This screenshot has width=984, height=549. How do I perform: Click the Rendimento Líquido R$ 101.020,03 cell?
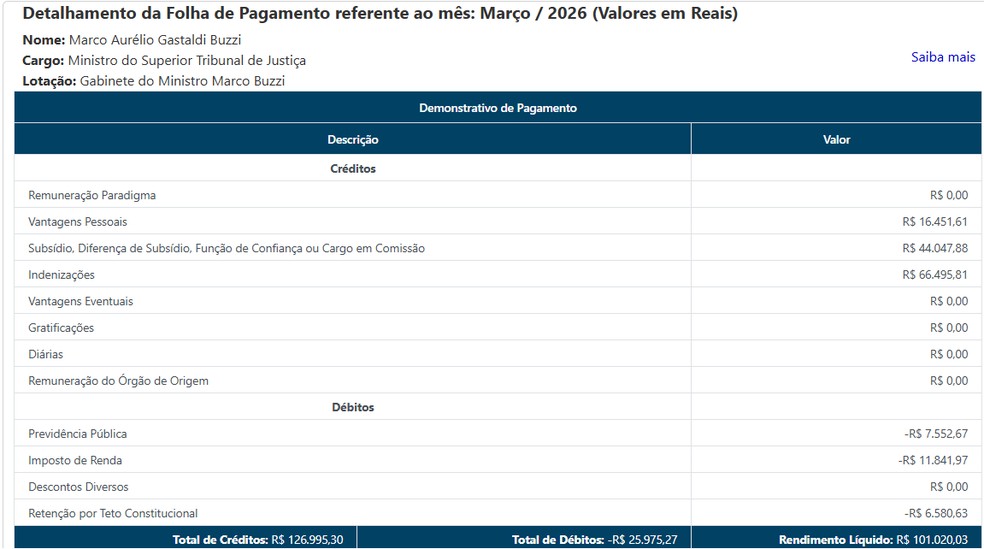(837, 538)
